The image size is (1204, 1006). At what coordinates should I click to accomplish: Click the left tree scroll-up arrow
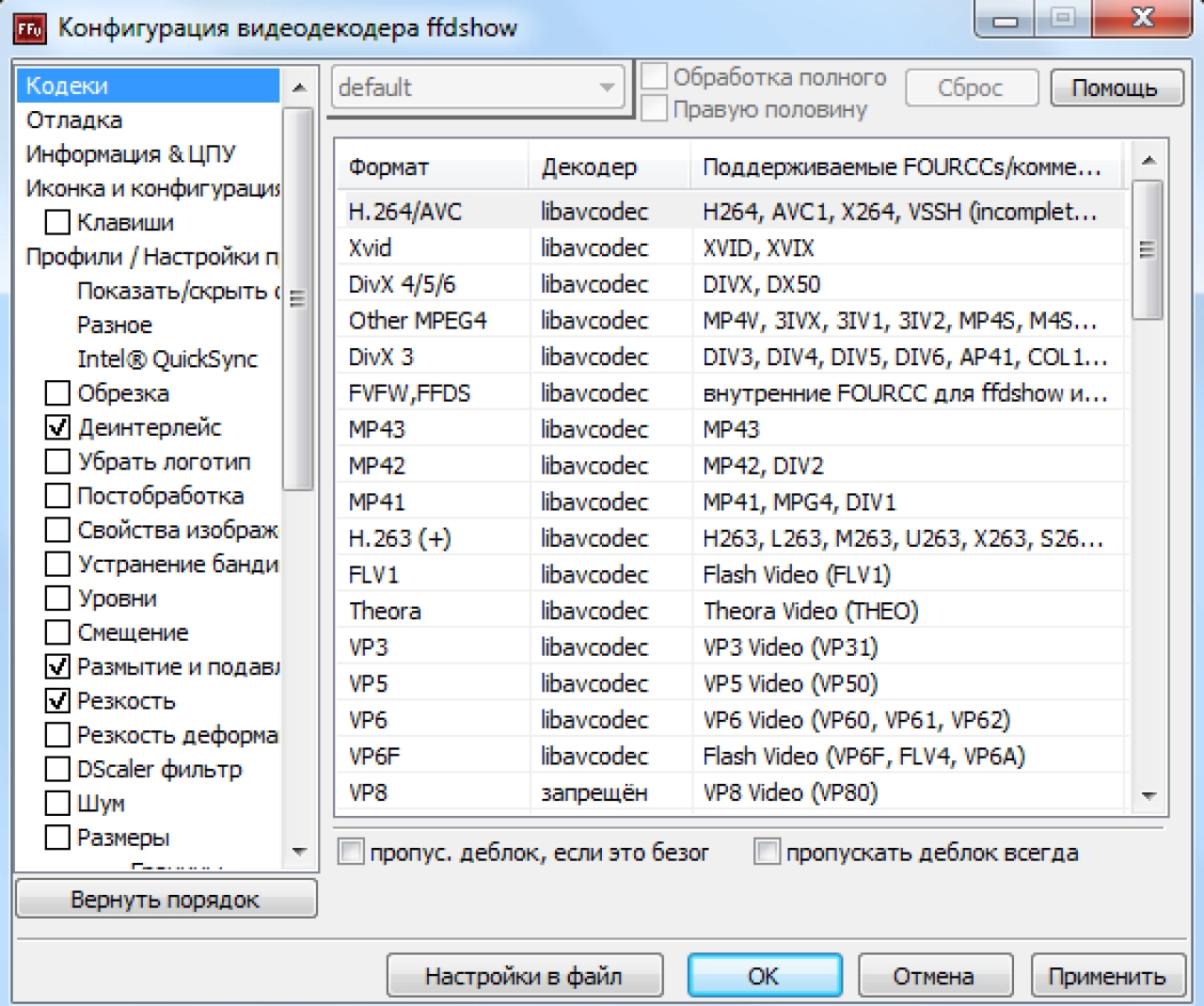click(299, 88)
